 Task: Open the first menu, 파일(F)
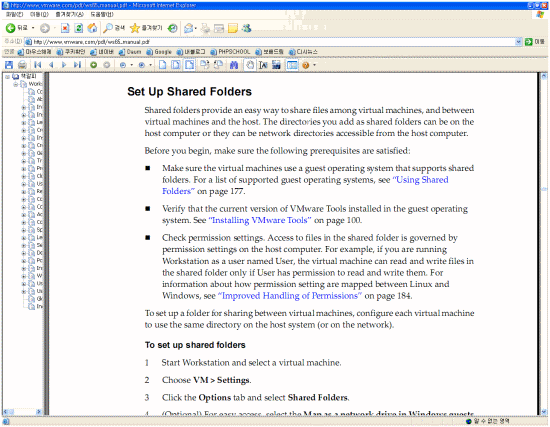(x=14, y=14)
